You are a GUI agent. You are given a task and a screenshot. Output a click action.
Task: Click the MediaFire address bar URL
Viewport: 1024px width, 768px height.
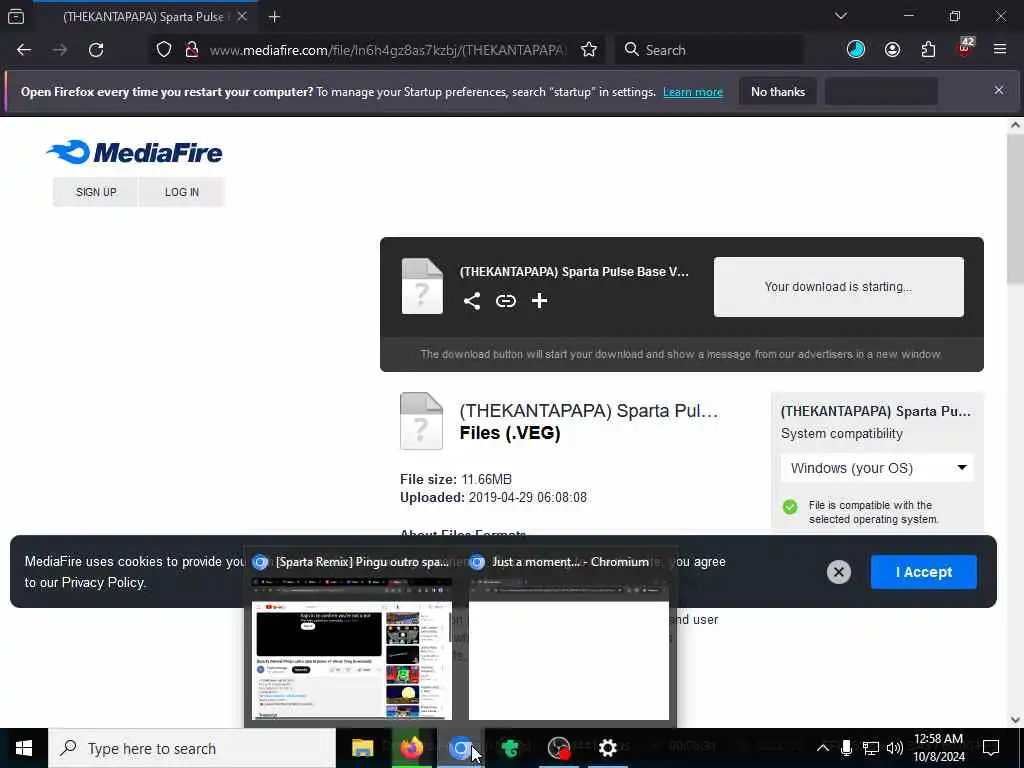click(388, 50)
